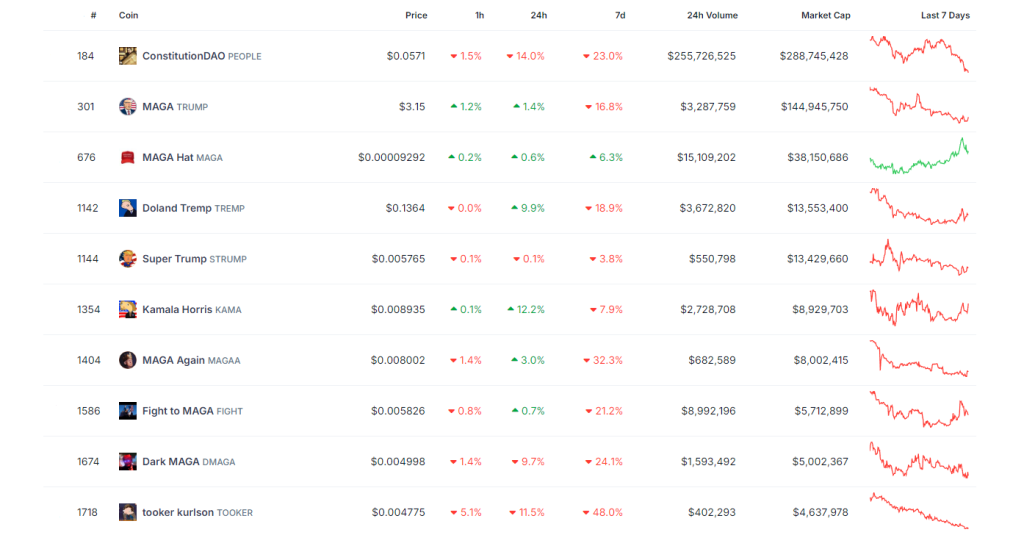Click the Doland Tremp coin icon
1024x535 pixels.
[127, 208]
